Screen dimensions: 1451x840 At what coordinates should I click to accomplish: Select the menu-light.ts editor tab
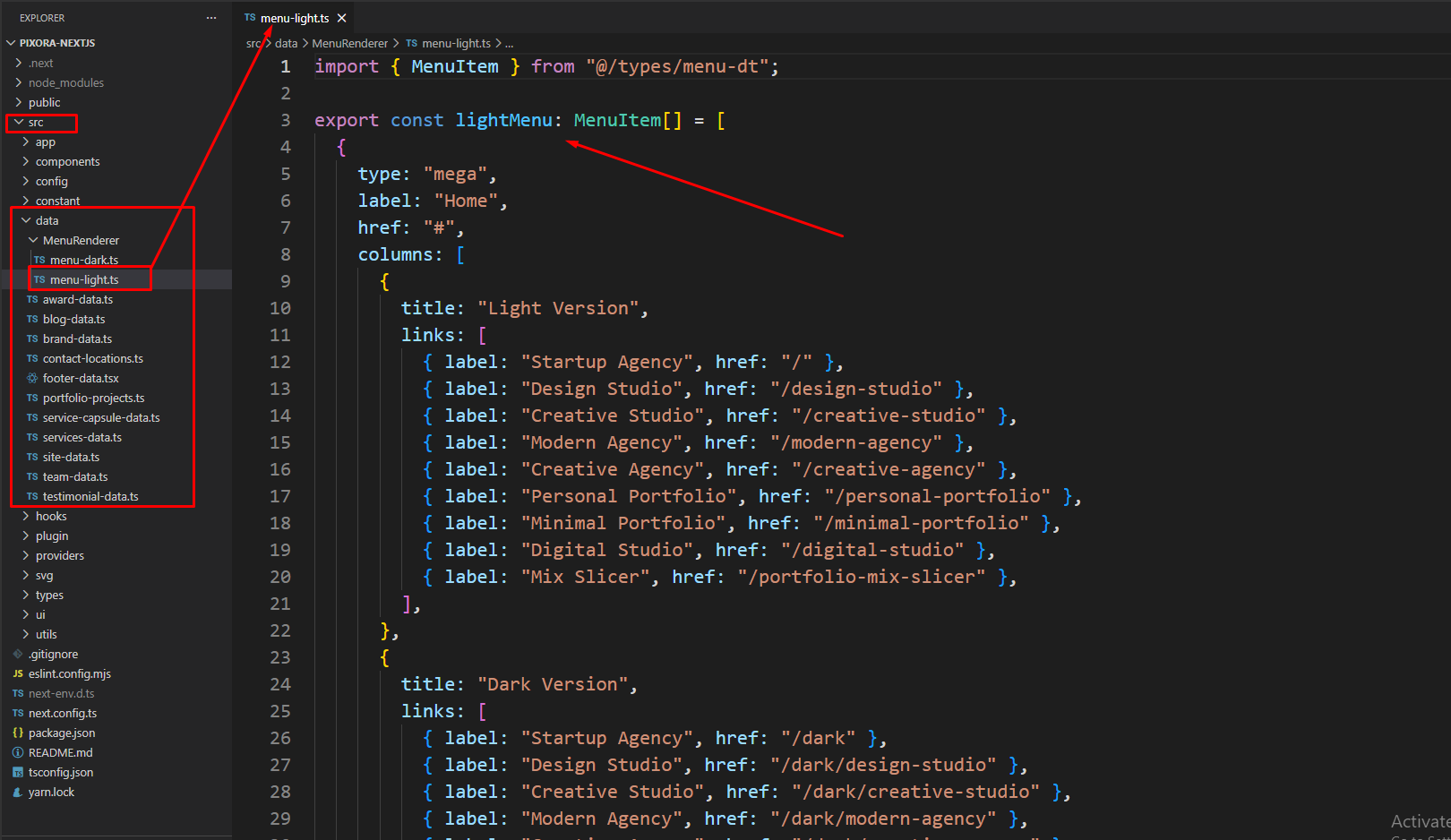click(x=295, y=18)
